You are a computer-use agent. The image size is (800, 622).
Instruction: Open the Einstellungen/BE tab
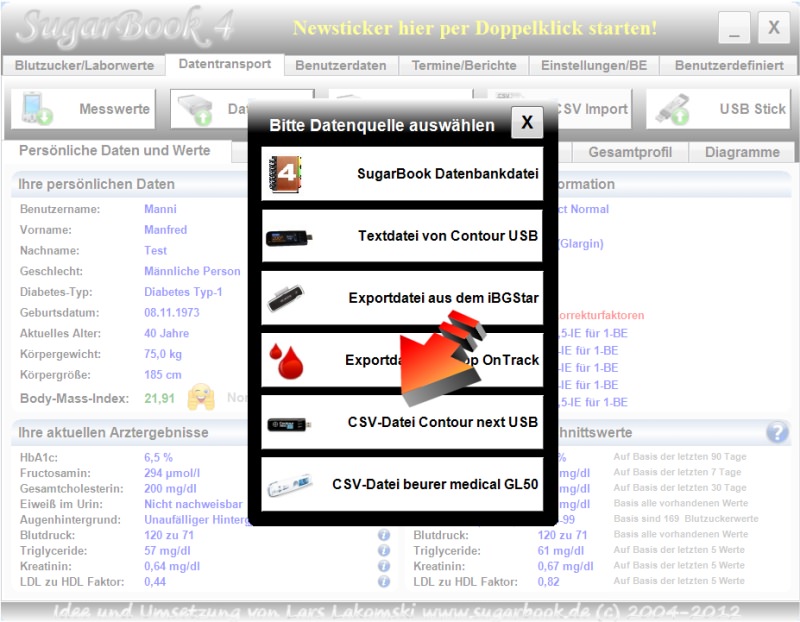pos(594,66)
